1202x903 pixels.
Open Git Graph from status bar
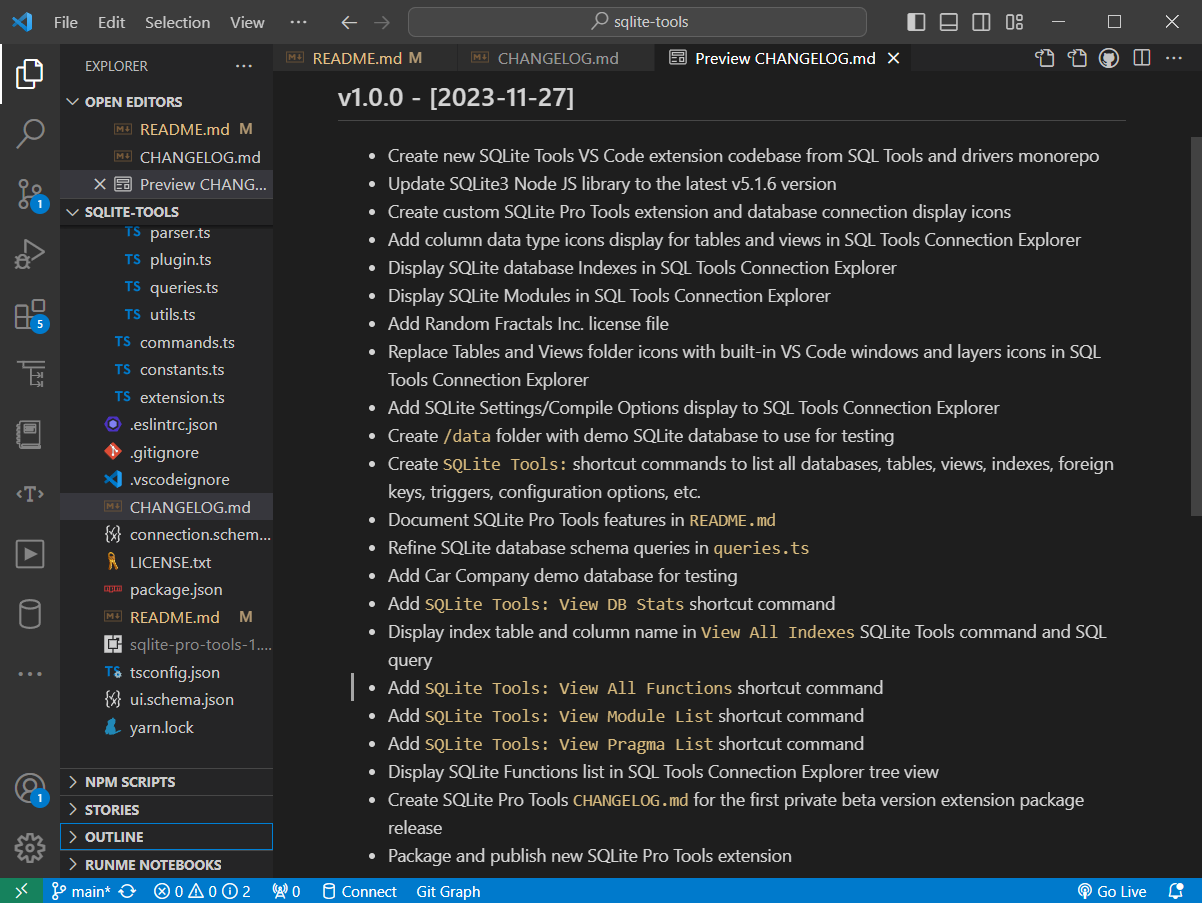pyautogui.click(x=448, y=891)
